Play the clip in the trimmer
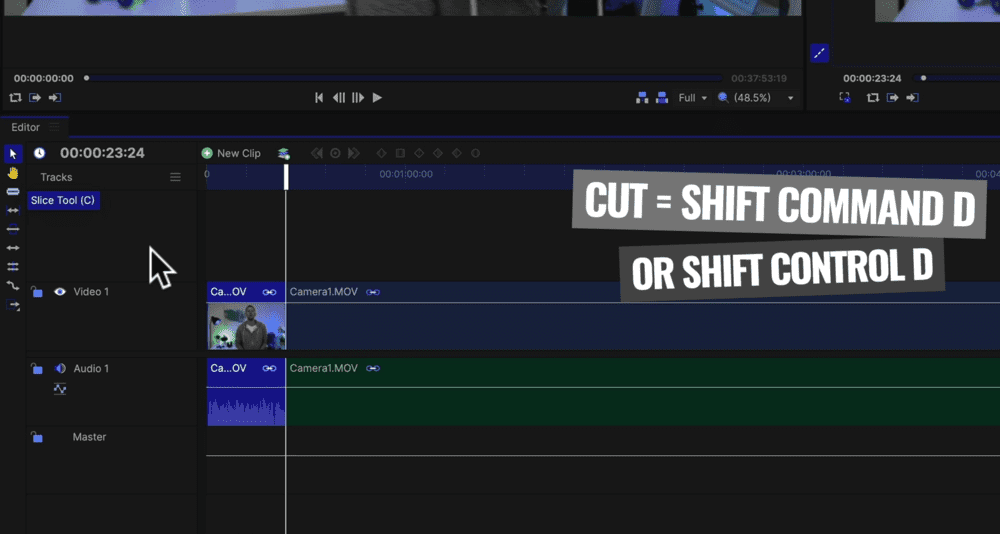 tap(377, 98)
